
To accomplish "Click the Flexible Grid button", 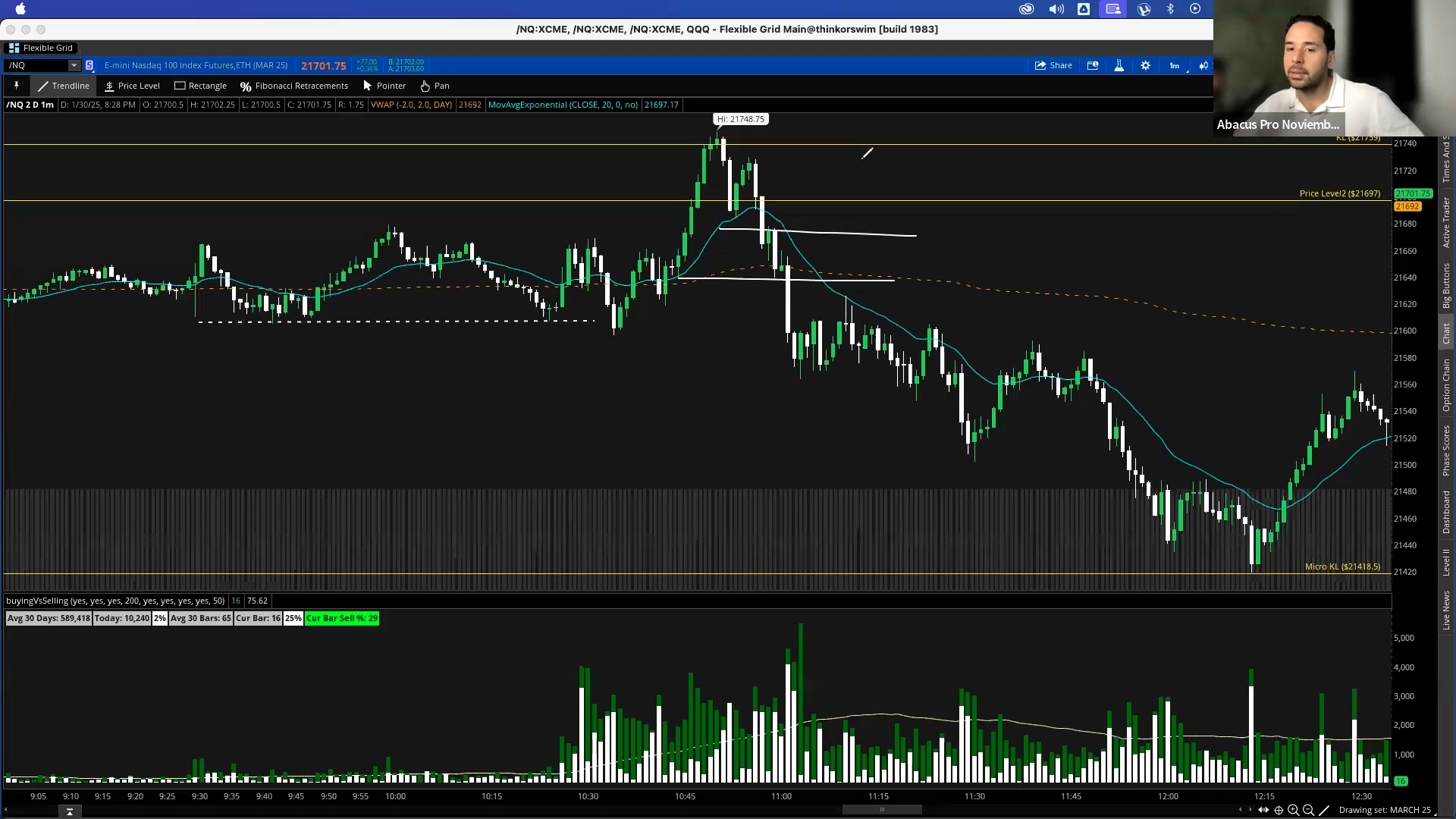I will 41,48.
